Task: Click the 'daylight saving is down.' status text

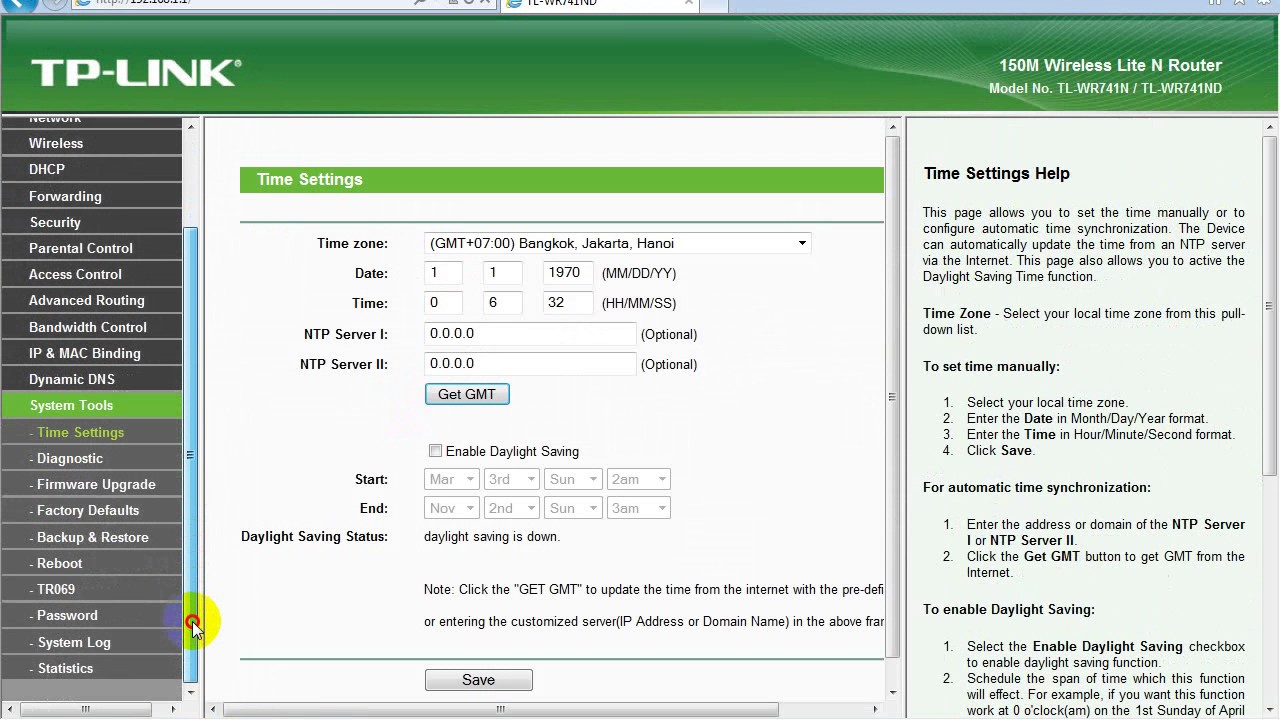Action: 492,537
